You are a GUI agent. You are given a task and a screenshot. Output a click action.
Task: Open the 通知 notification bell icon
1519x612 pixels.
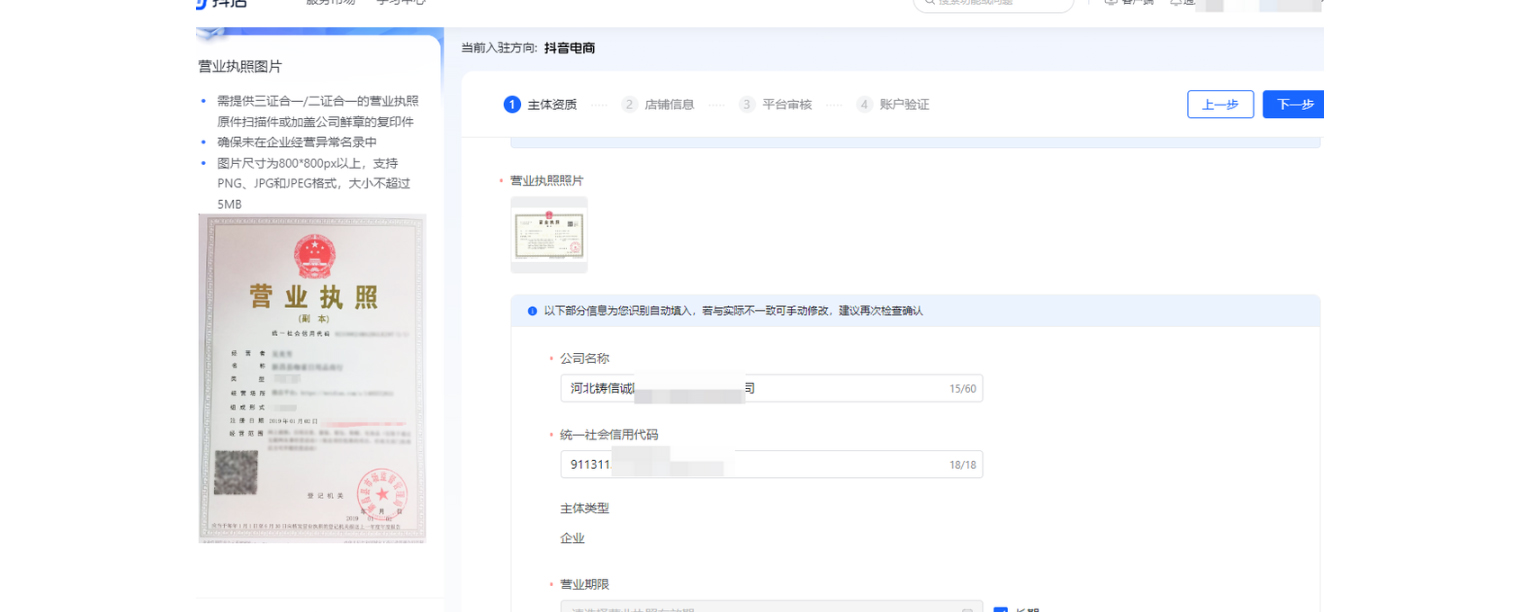click(1178, 4)
